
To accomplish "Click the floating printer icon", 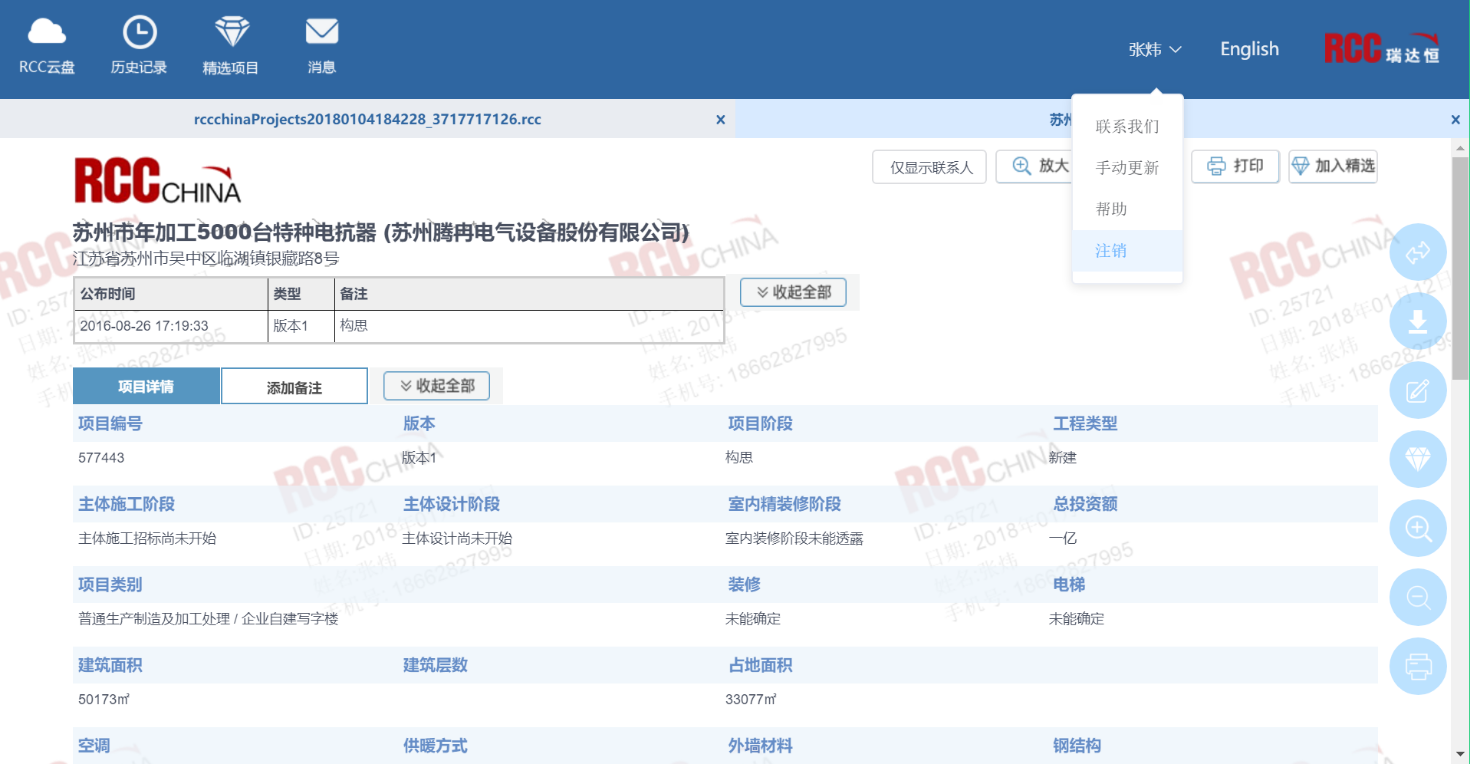I will 1418,666.
